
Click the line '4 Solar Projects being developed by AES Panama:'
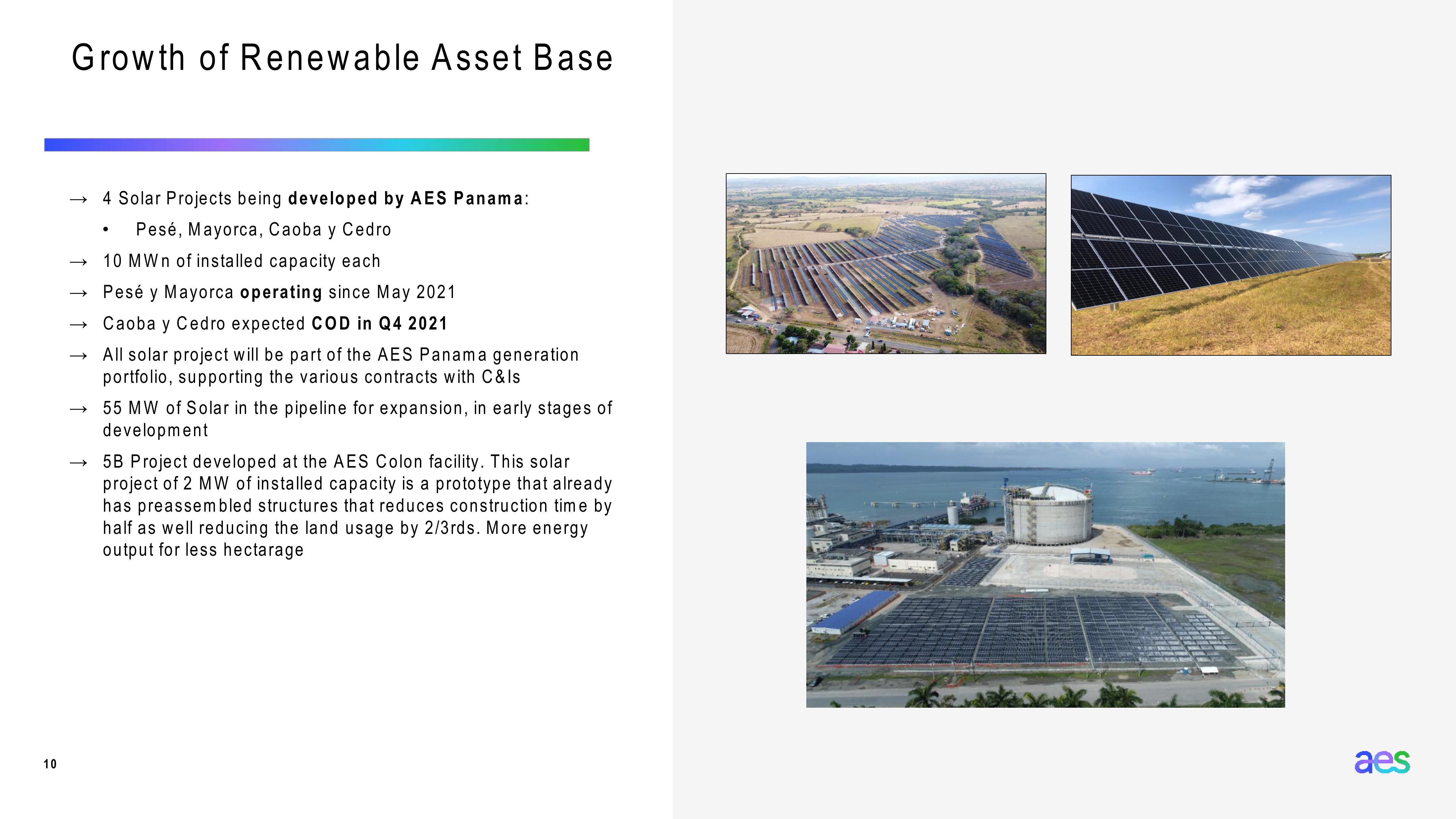[x=315, y=198]
